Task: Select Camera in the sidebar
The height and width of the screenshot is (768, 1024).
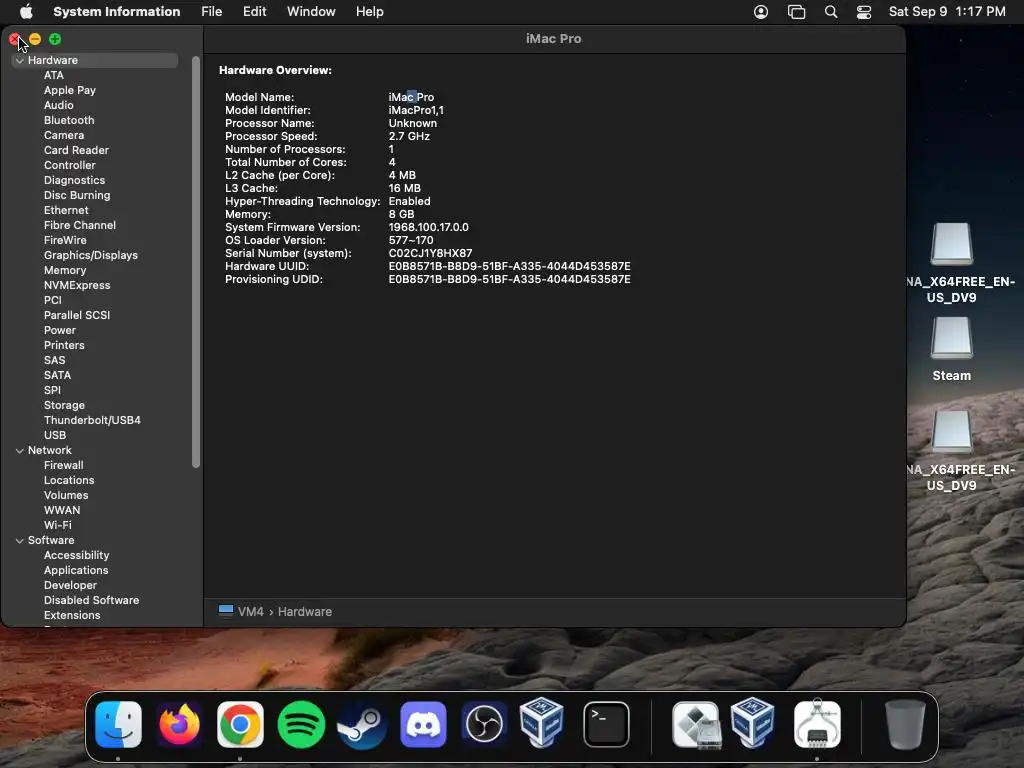Action: [64, 135]
